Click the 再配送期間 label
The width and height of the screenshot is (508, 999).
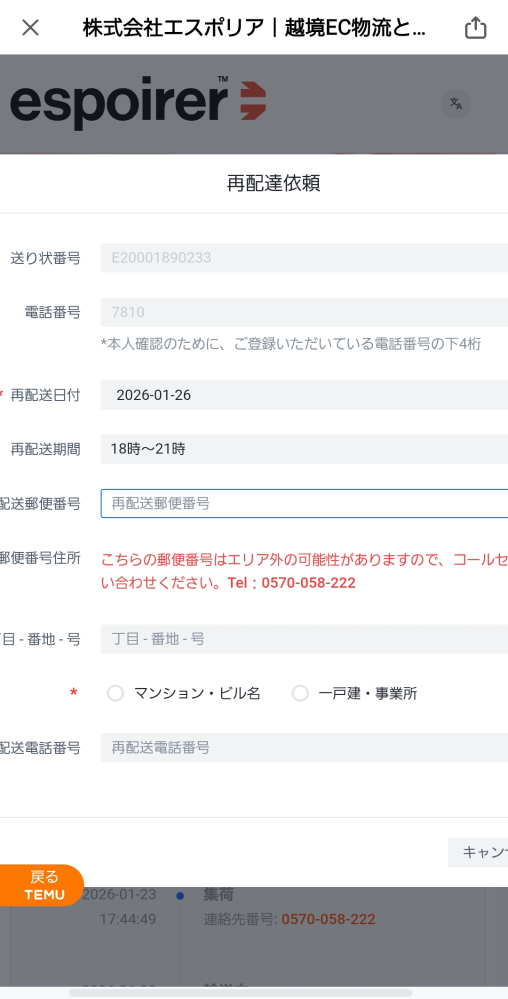point(45,449)
